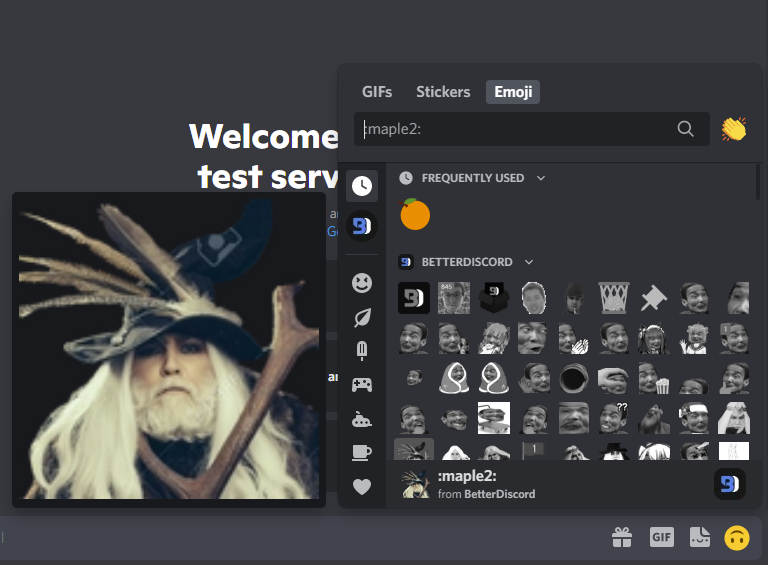Jump to the People emoji category

pos(362,283)
